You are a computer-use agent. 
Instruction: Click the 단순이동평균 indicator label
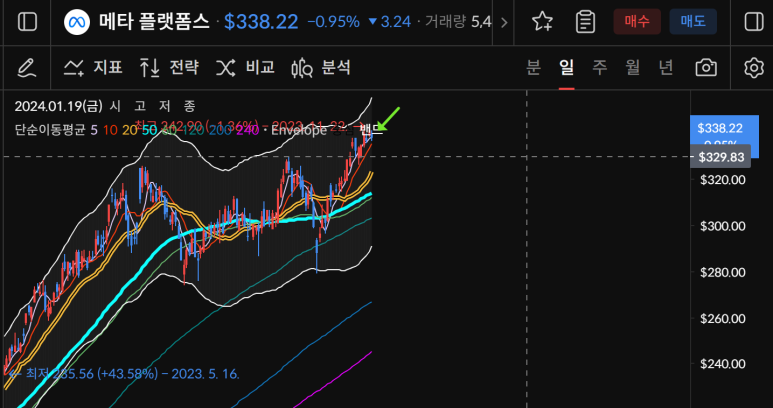50,130
